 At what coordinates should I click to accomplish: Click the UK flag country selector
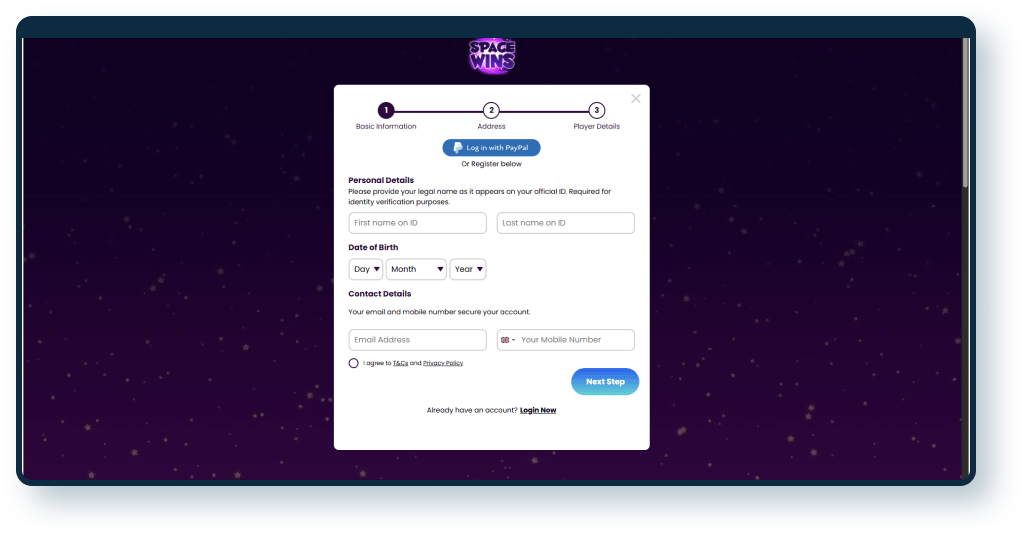(507, 340)
